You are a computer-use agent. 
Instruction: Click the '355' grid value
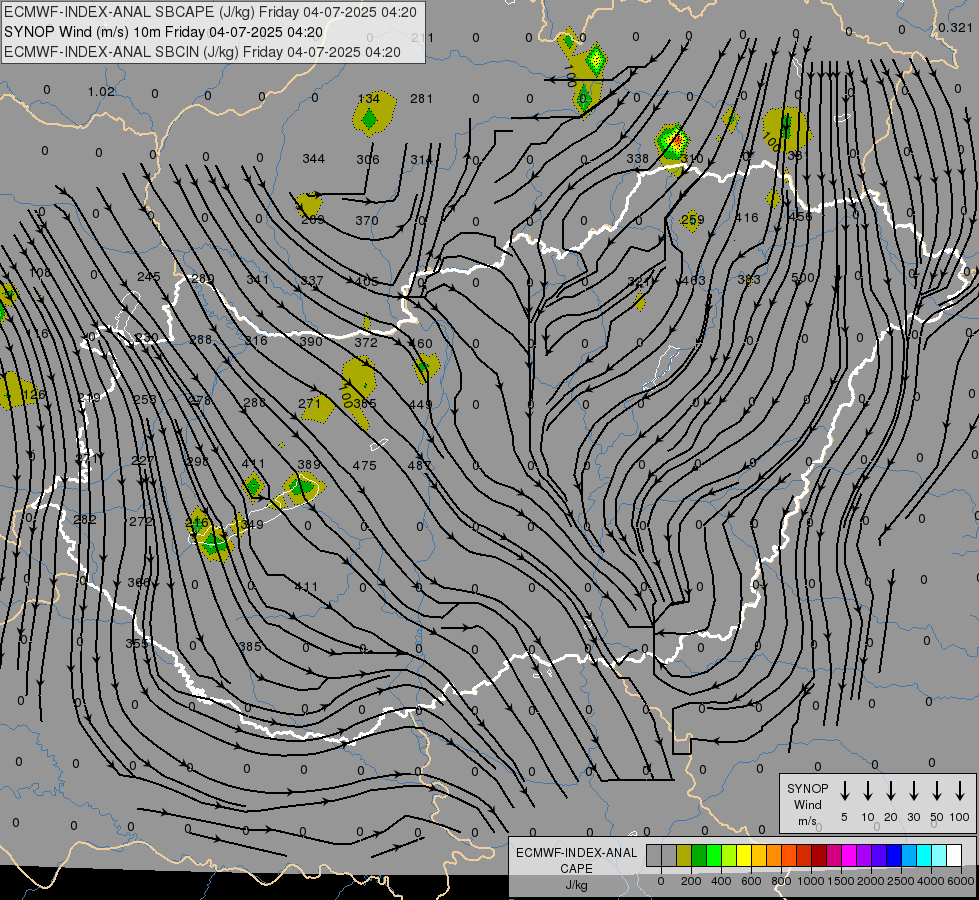(x=137, y=643)
